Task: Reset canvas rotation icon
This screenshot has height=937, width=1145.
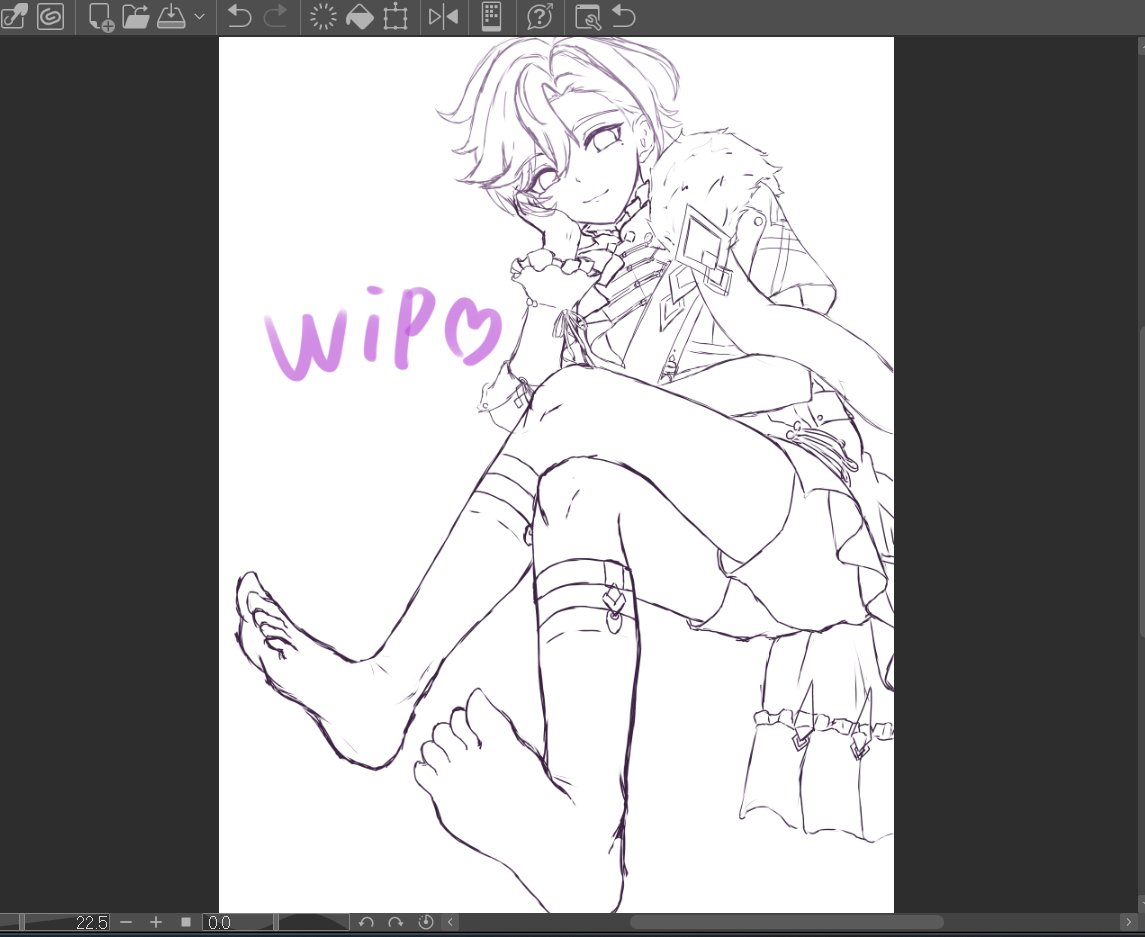Action: [425, 922]
